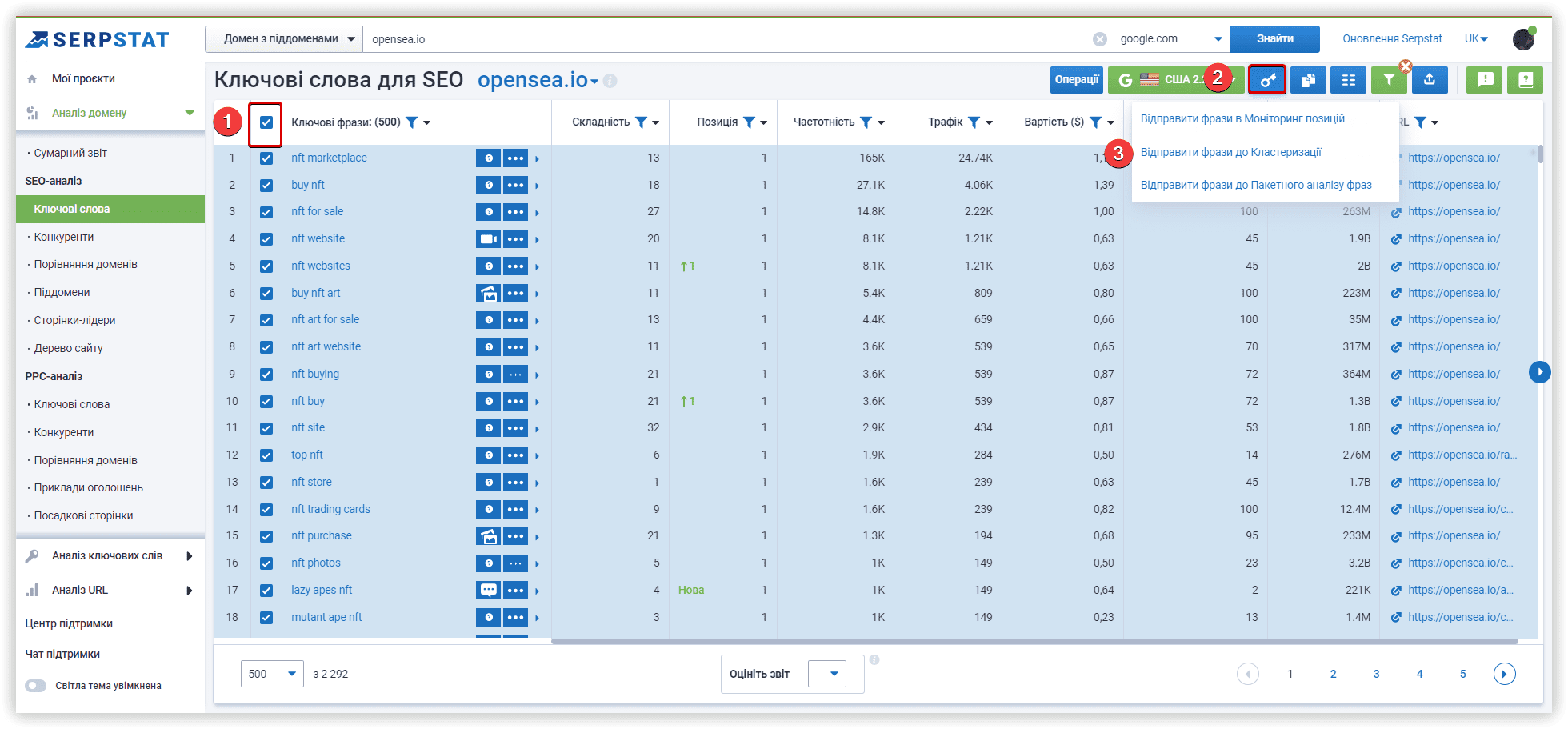Click the Вартість column filter funnel
Viewport: 1568px width, 729px height.
pyautogui.click(x=1095, y=122)
